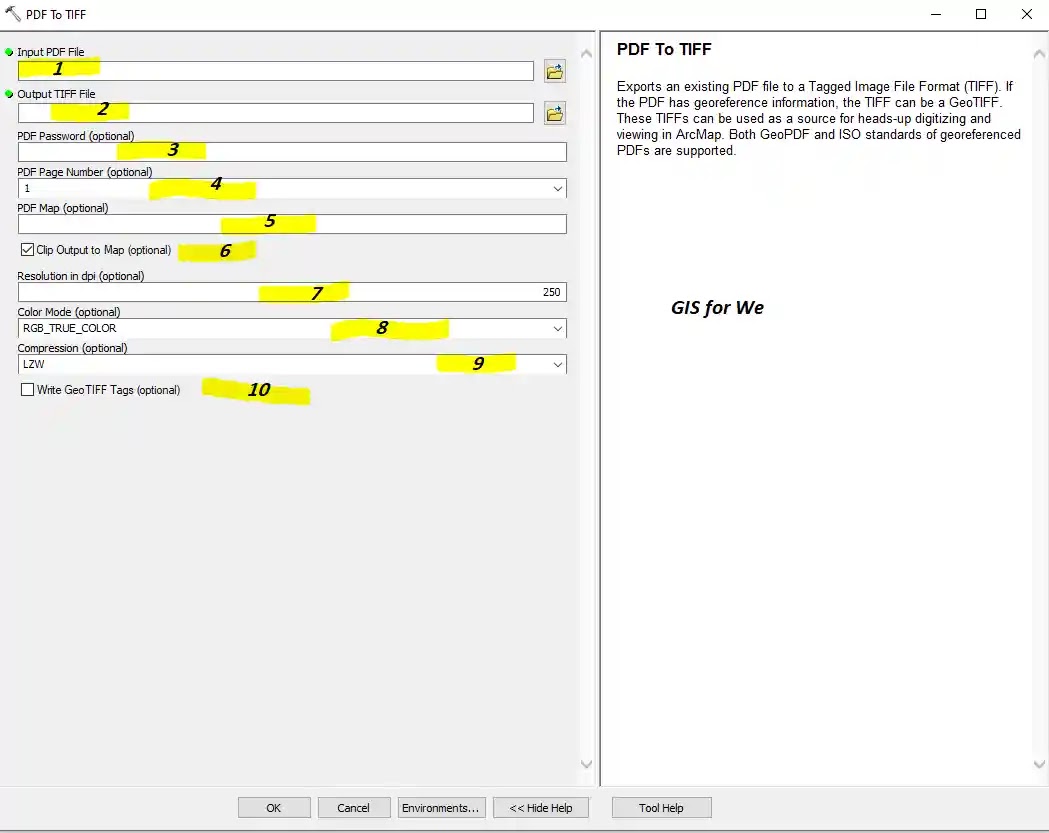Screen dimensions: 1049x833
Task: Click the OK button
Action: click(274, 808)
